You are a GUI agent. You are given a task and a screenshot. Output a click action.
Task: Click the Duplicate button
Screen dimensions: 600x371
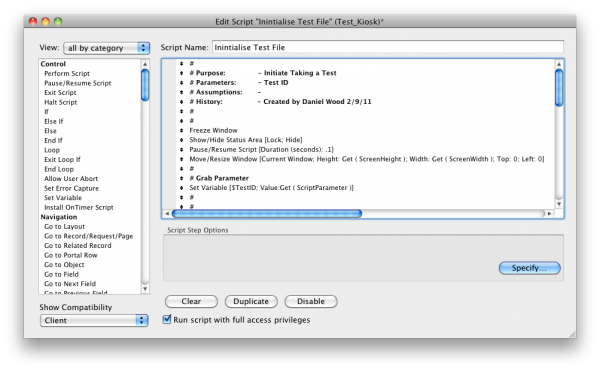click(x=251, y=301)
